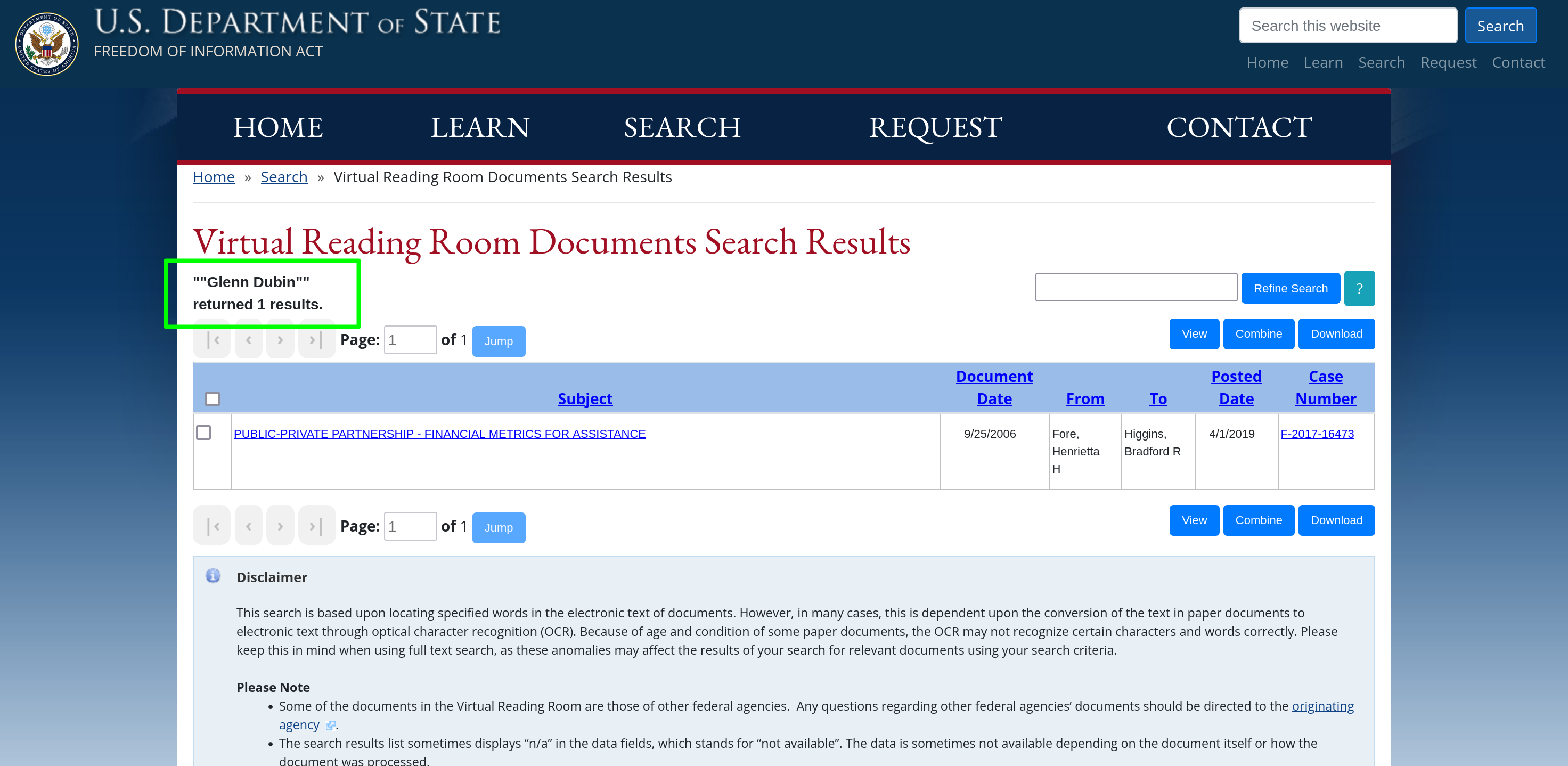
Task: Click the bottom Download button
Action: pyautogui.click(x=1336, y=520)
